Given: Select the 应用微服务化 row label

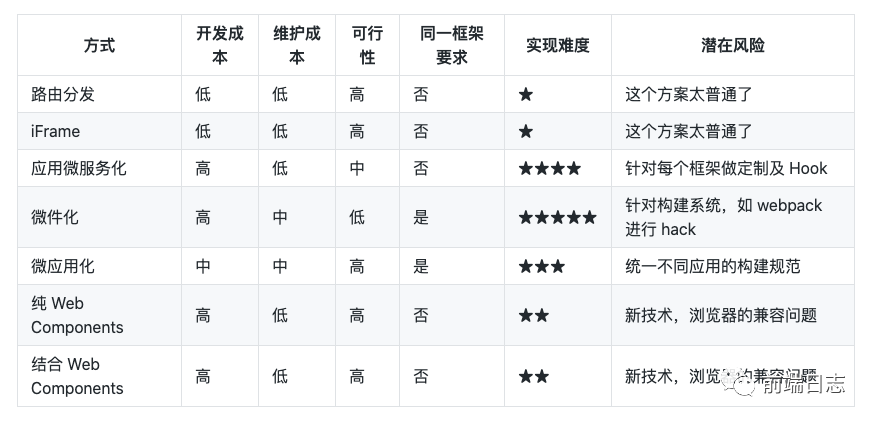Looking at the screenshot, I should click(79, 168).
